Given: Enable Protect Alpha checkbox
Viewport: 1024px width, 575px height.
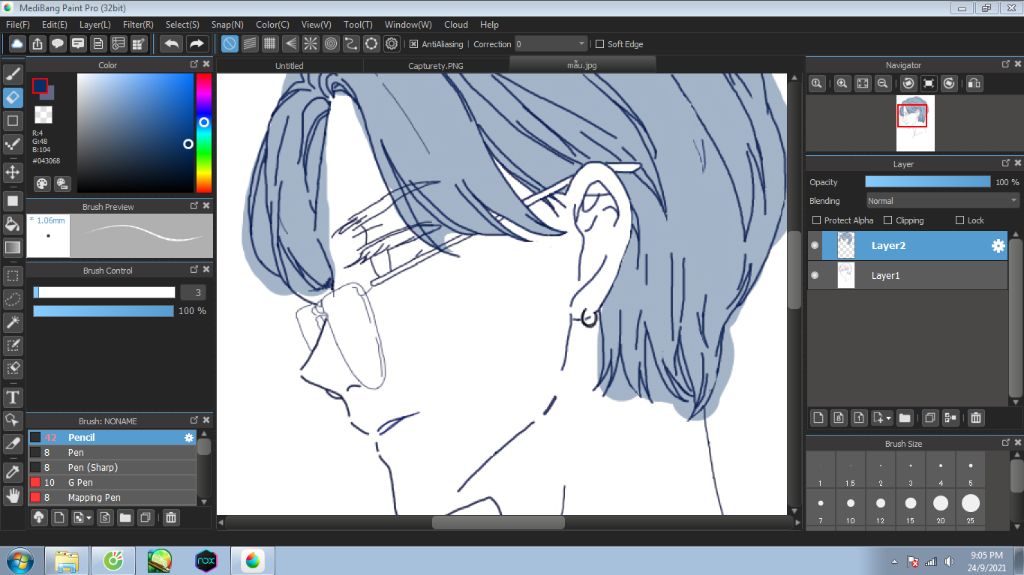Looking at the screenshot, I should pyautogui.click(x=816, y=220).
